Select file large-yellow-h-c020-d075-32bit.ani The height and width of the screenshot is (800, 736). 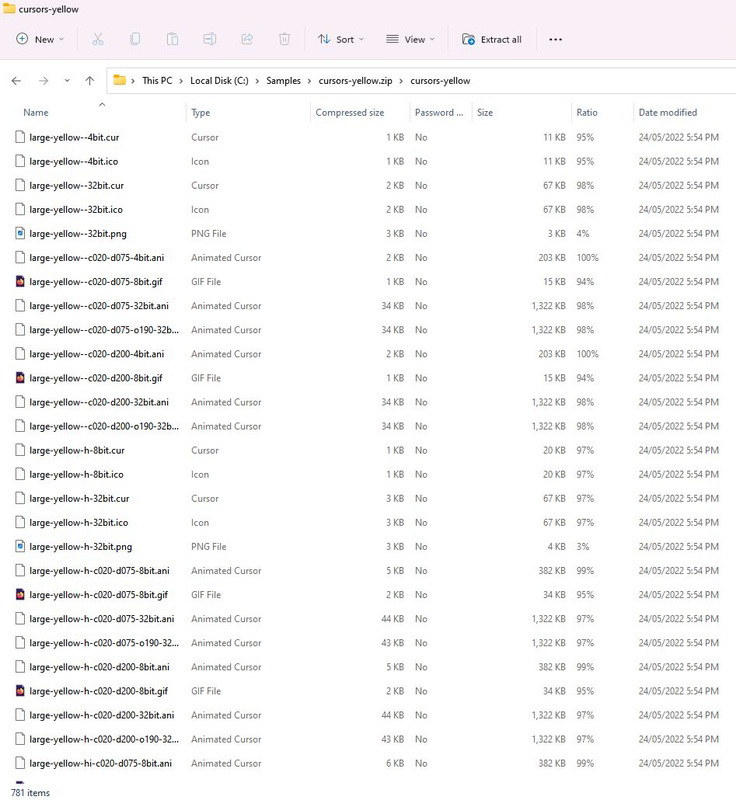101,618
